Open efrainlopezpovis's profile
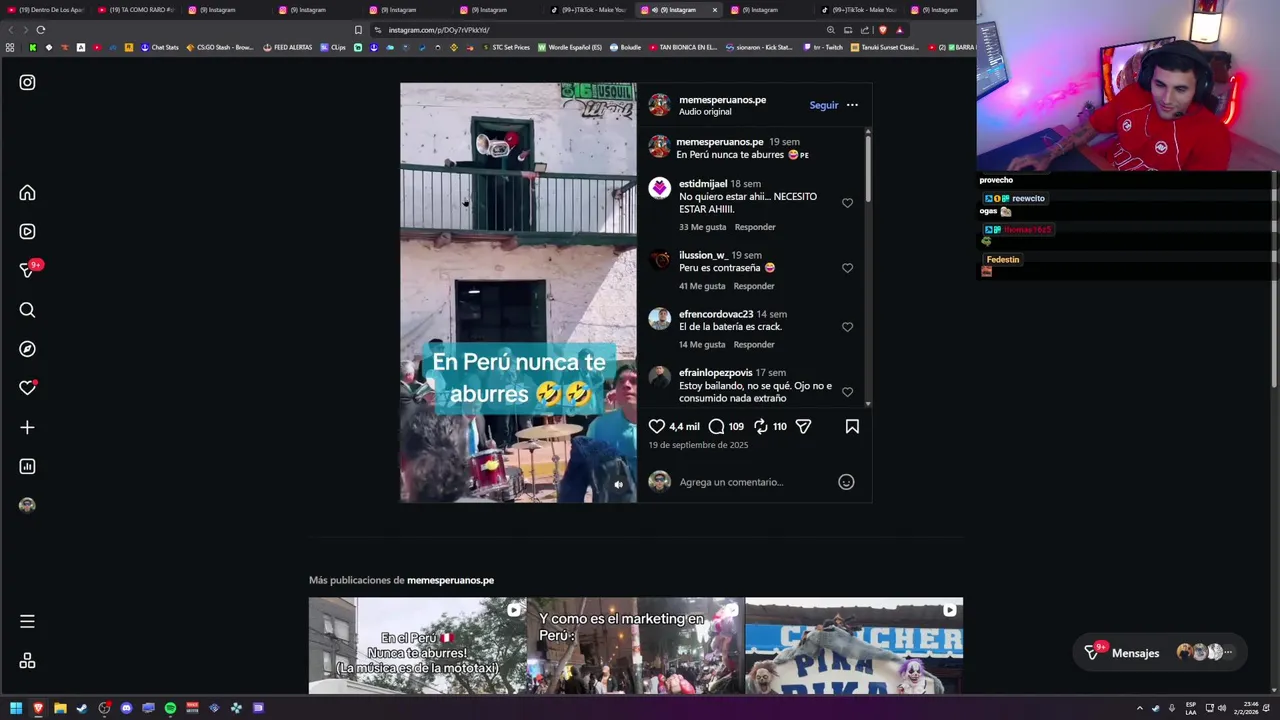The height and width of the screenshot is (720, 1280). pyautogui.click(x=715, y=373)
